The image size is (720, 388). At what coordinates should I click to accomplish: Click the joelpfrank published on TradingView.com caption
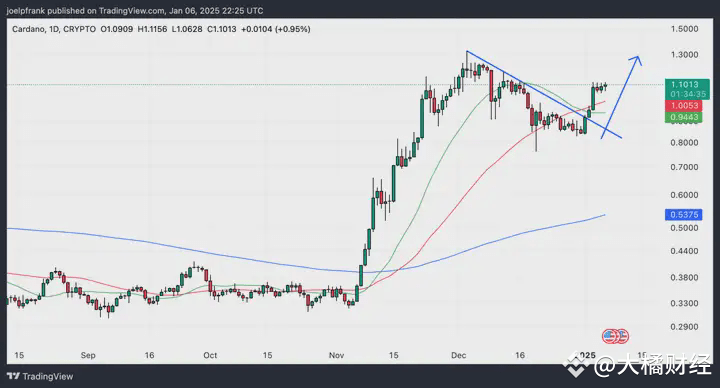135,11
